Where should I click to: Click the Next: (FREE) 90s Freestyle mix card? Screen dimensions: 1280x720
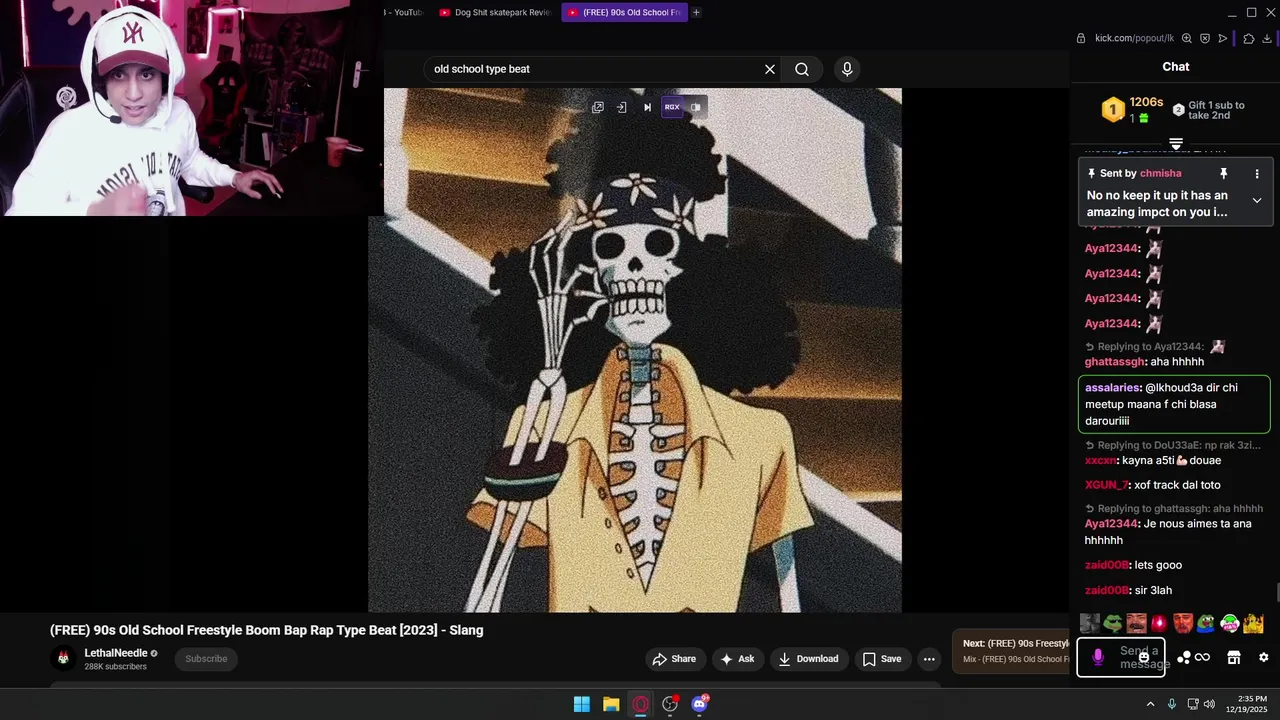pyautogui.click(x=1012, y=651)
